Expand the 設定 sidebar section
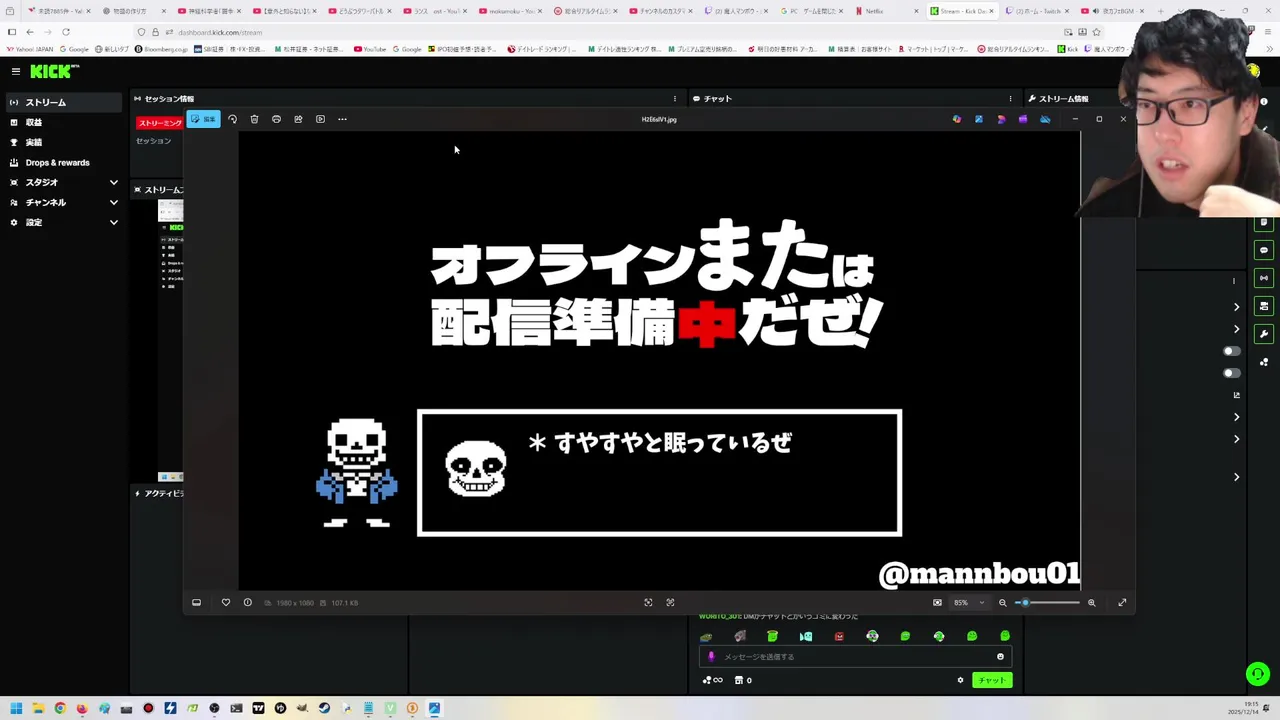The height and width of the screenshot is (720, 1280). pyautogui.click(x=63, y=222)
